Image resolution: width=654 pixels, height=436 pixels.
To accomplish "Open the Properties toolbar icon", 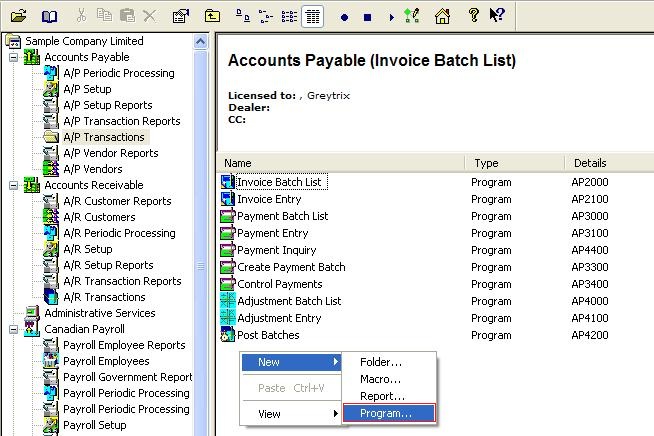I will tap(181, 16).
